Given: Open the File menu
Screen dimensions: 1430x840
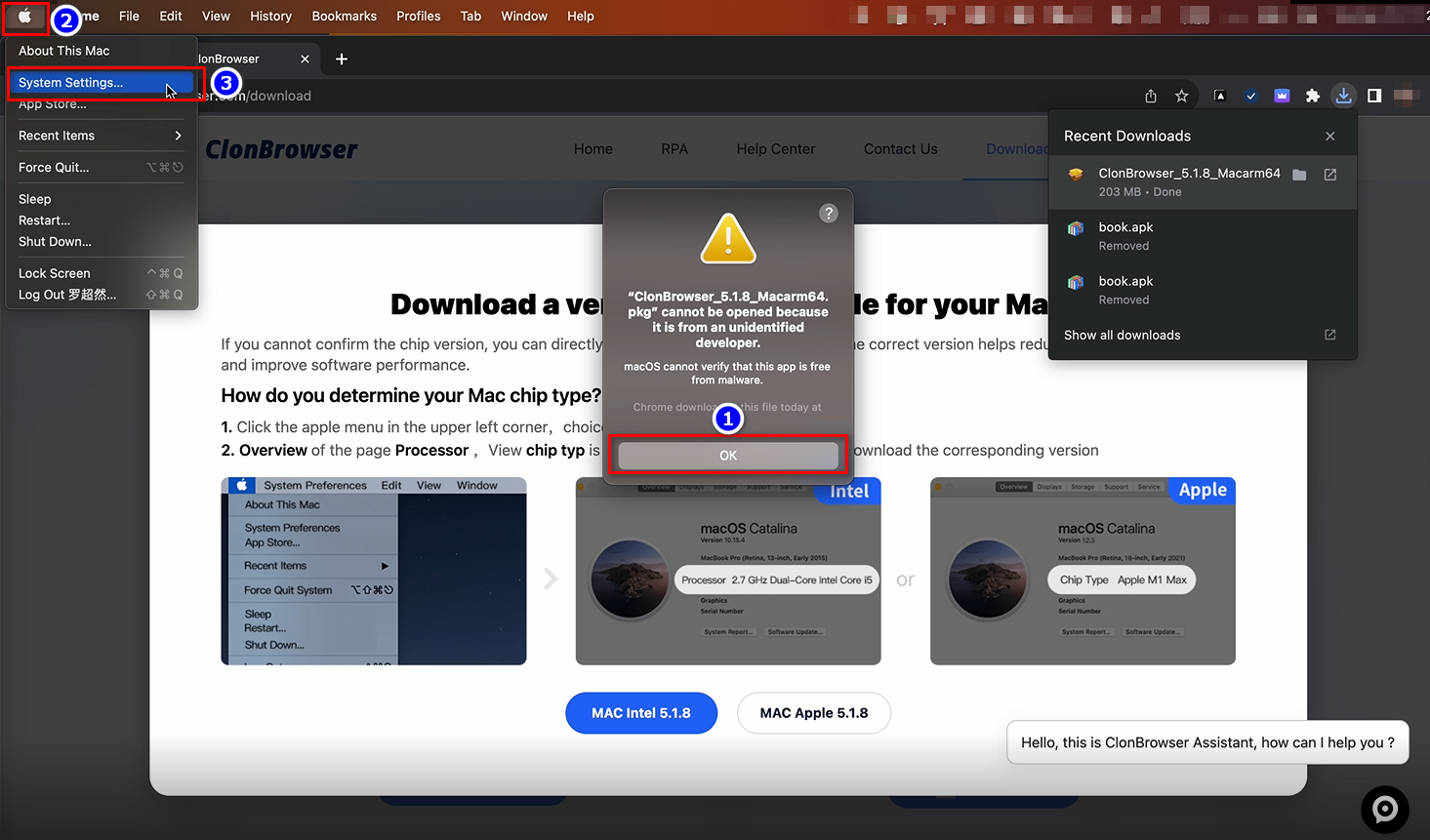Looking at the screenshot, I should coord(129,17).
